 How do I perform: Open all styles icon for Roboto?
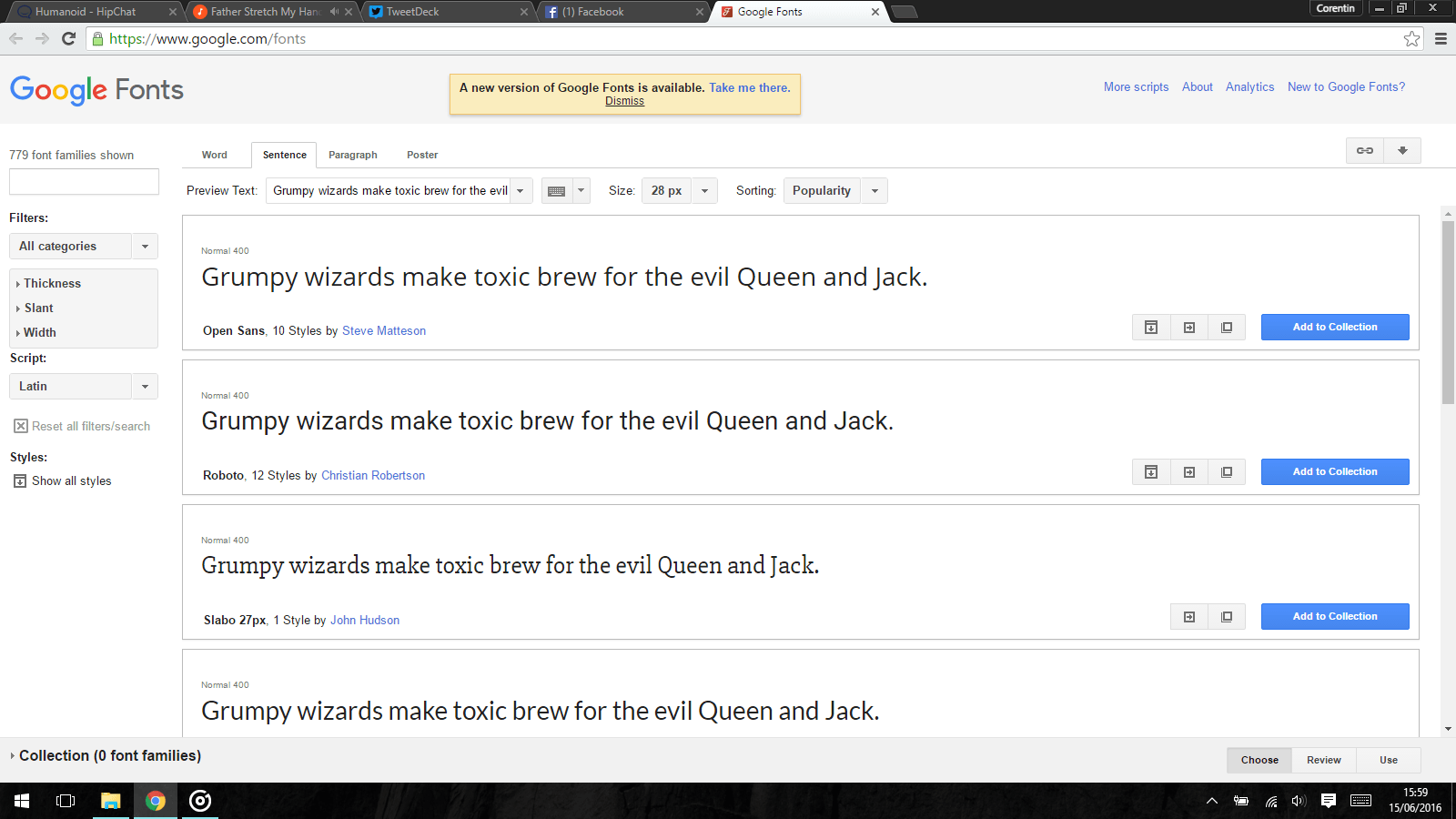[1151, 472]
